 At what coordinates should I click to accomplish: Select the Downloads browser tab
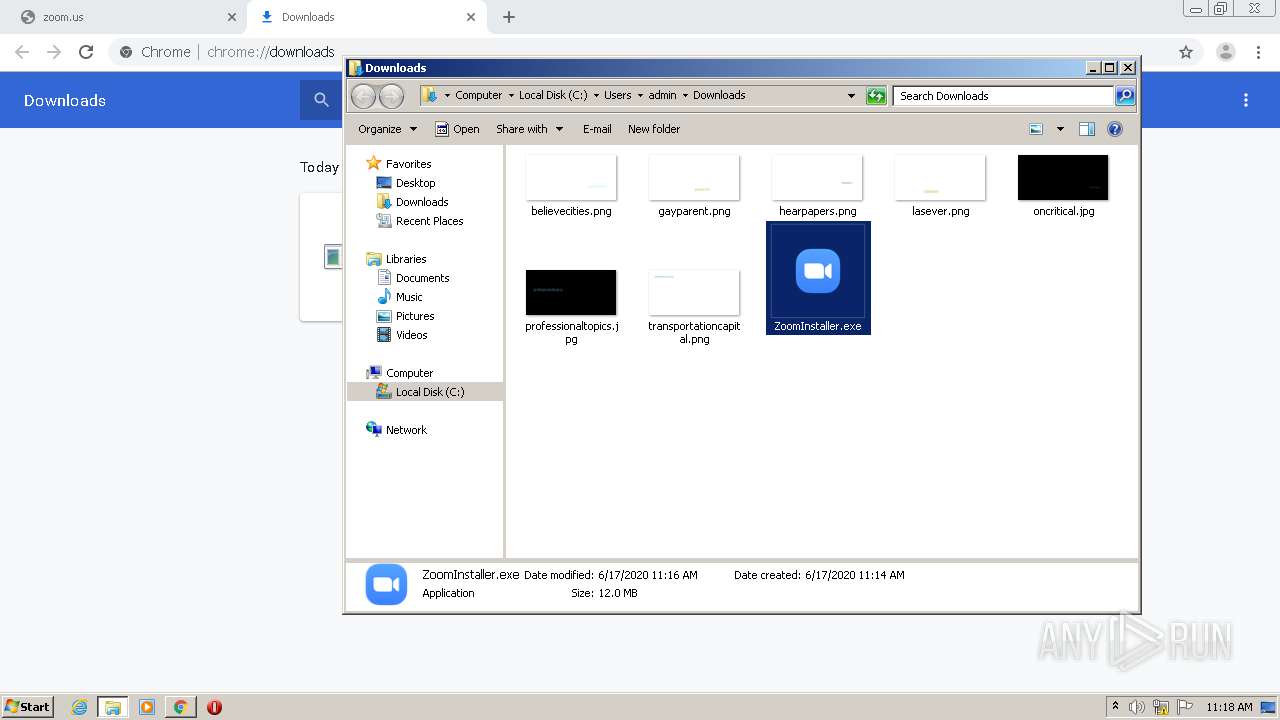coord(365,17)
